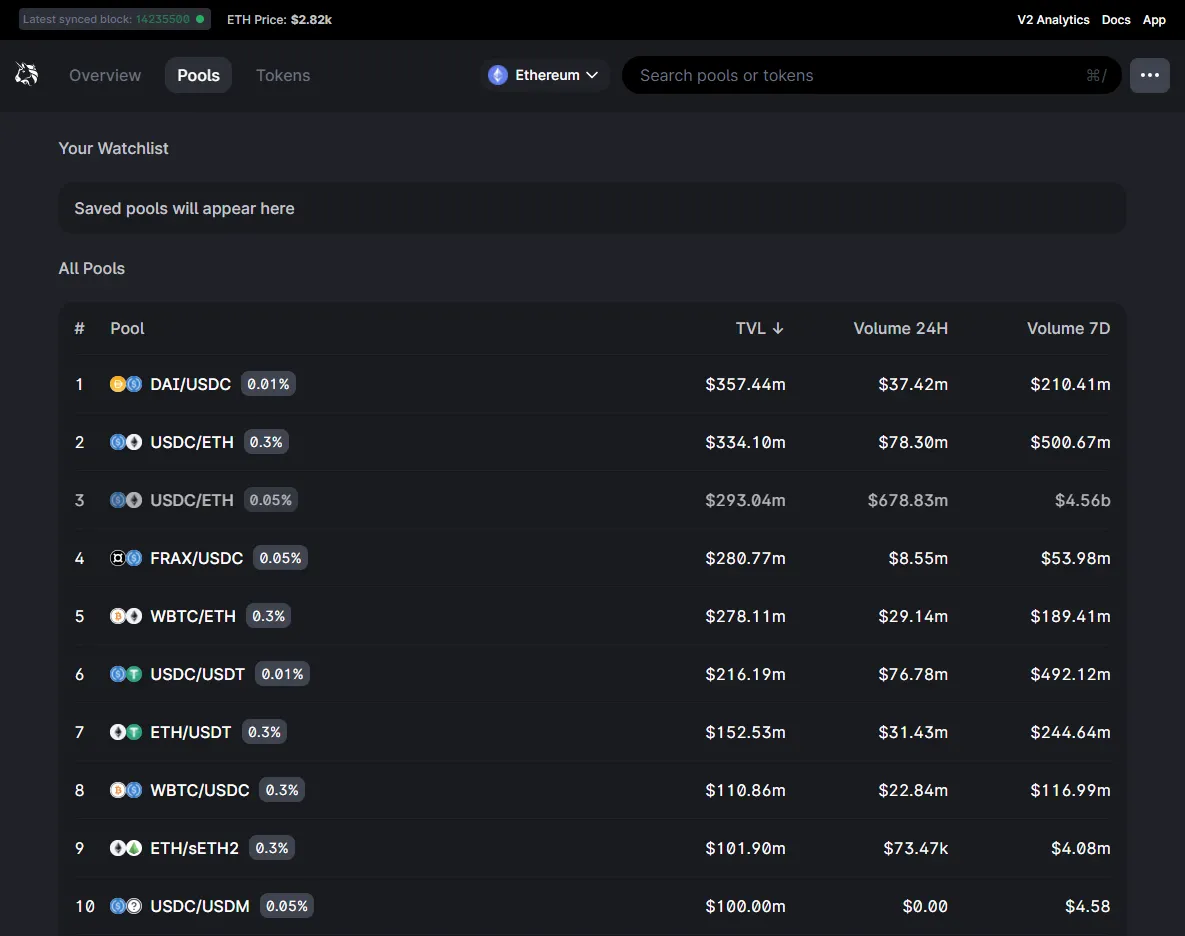Click the green sync status dot
Viewport: 1185px width, 936px height.
[200, 19]
